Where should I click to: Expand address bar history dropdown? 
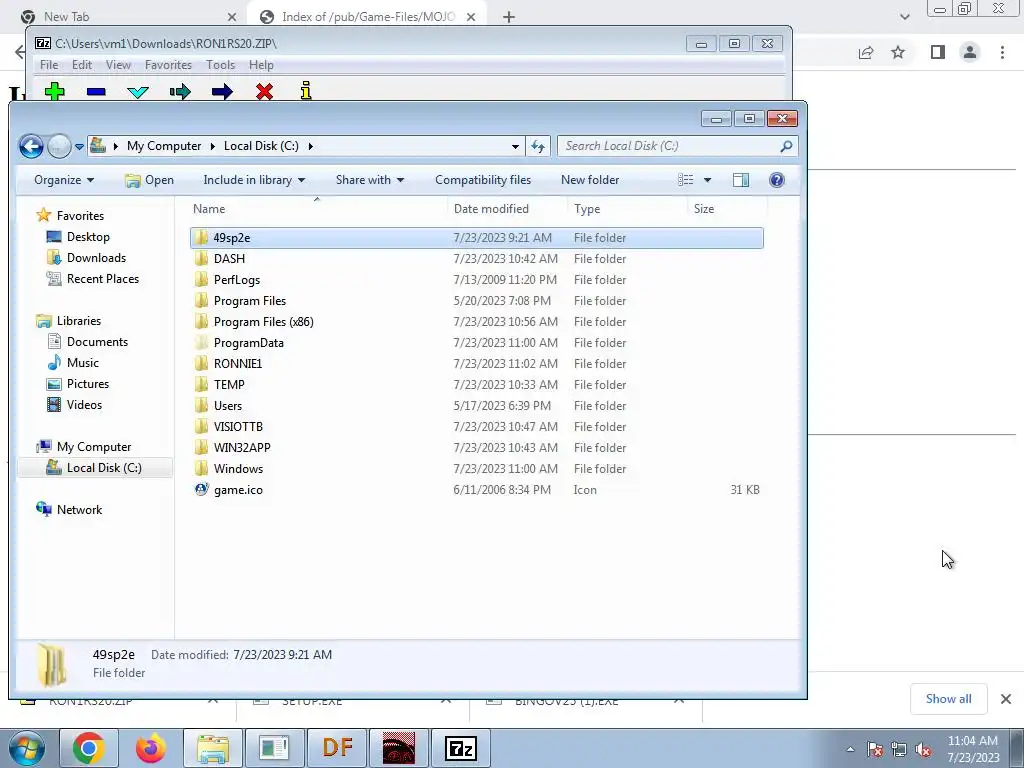click(x=515, y=146)
